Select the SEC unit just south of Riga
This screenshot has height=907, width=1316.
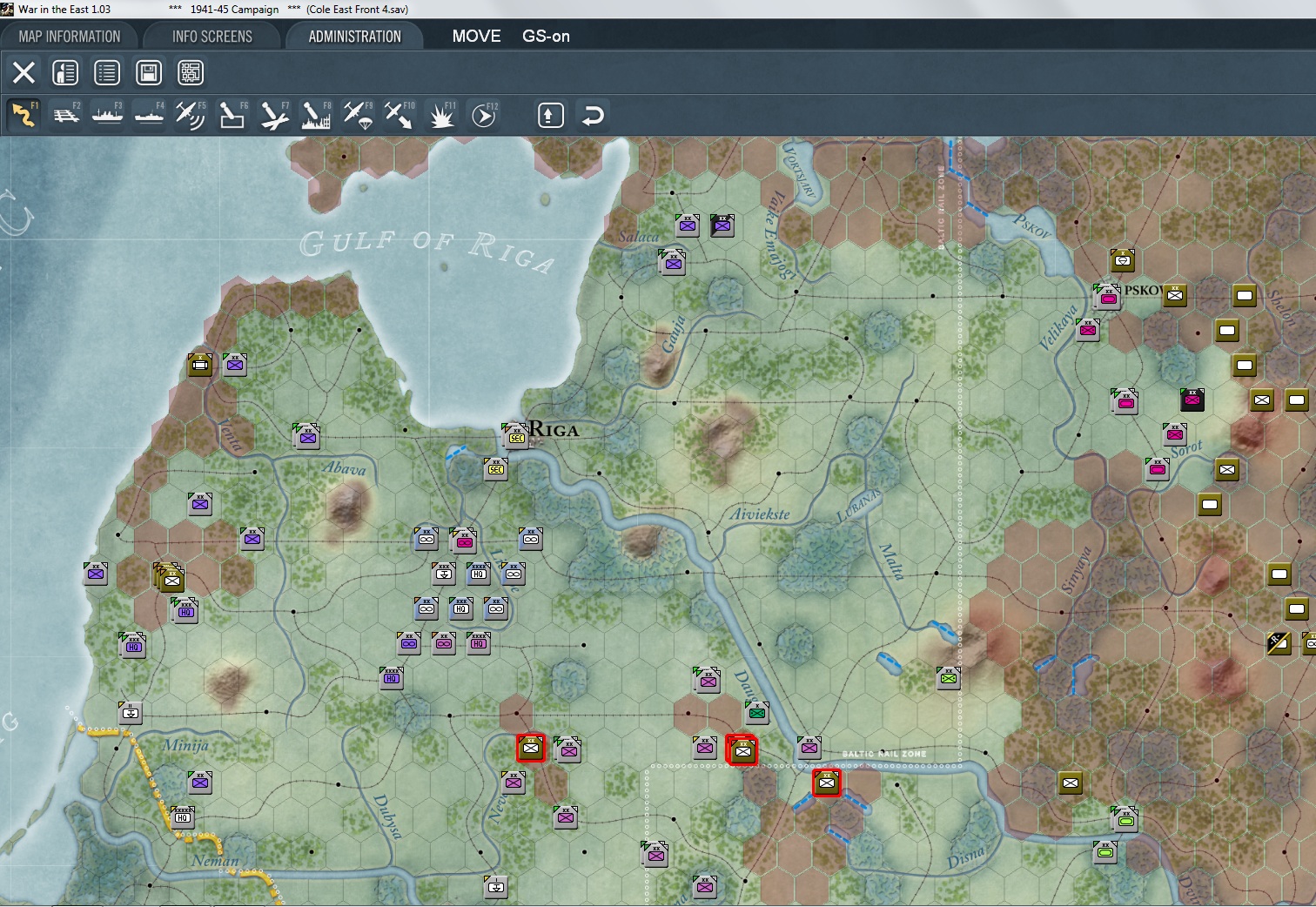496,469
